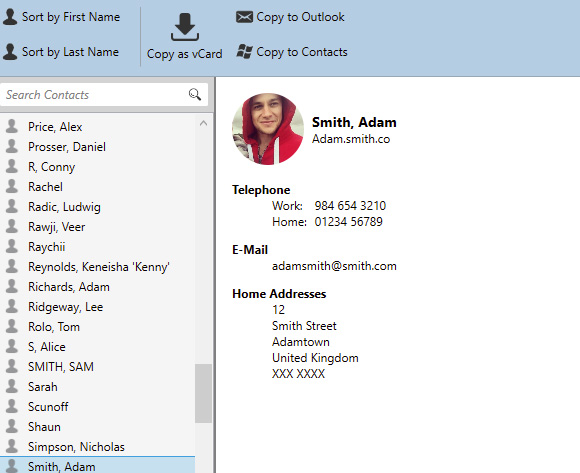Click the person icon beside Sort by First Name
Screen dimensions: 580x473
pos(10,17)
